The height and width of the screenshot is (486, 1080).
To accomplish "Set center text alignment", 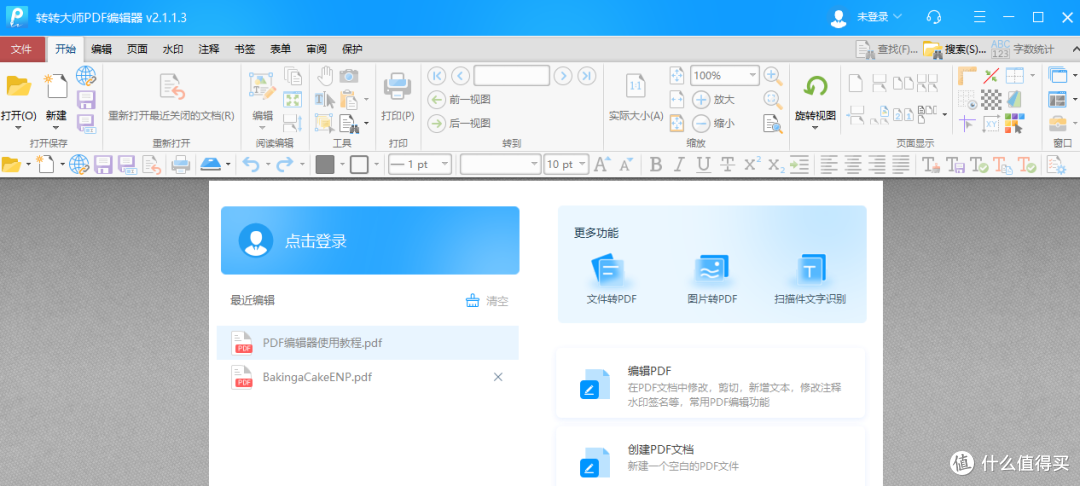I will [853, 165].
